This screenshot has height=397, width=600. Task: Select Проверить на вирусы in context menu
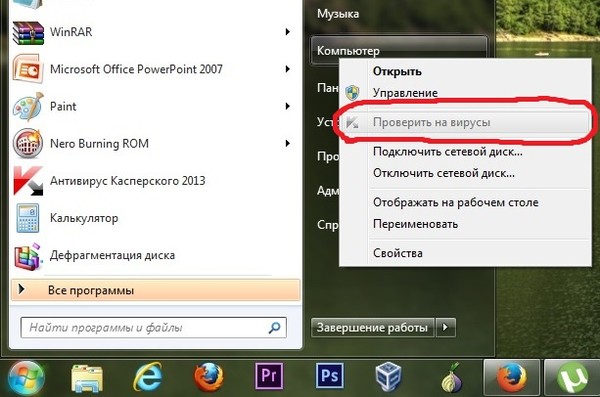(465, 123)
